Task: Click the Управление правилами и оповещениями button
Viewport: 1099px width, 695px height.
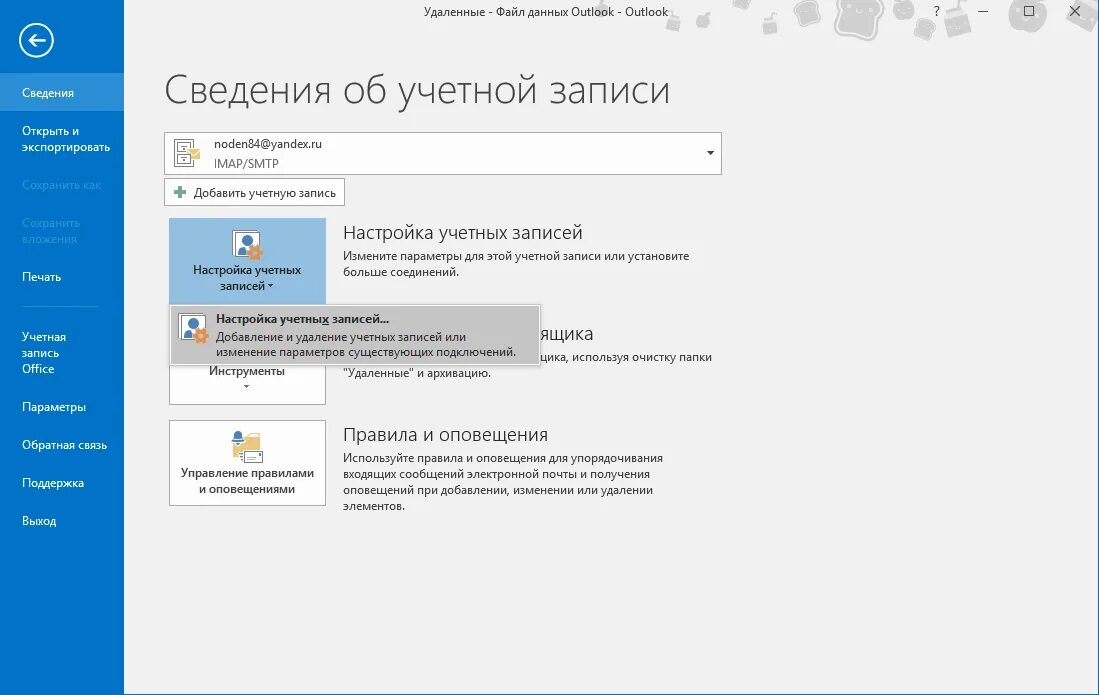Action: click(247, 462)
